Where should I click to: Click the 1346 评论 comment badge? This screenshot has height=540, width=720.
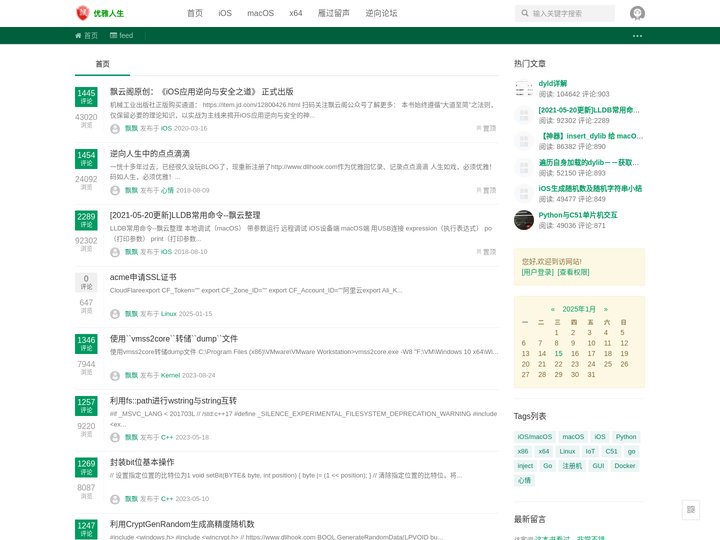tap(86, 344)
